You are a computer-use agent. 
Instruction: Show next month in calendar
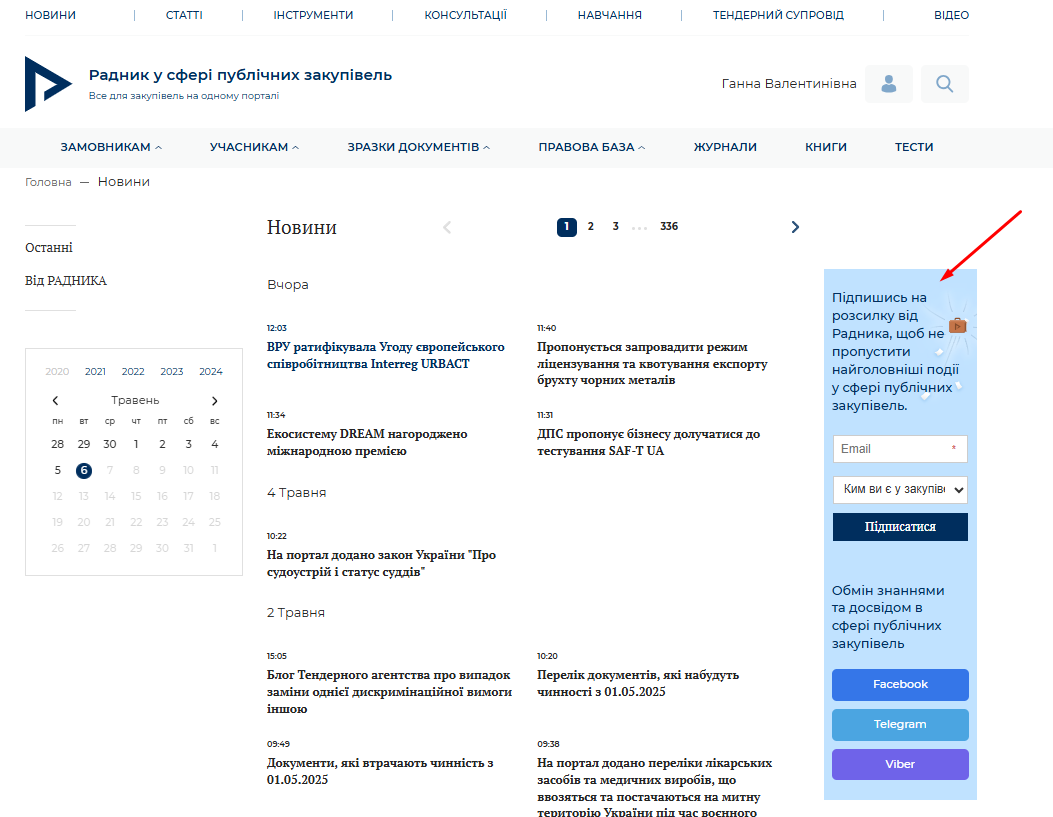(214, 401)
